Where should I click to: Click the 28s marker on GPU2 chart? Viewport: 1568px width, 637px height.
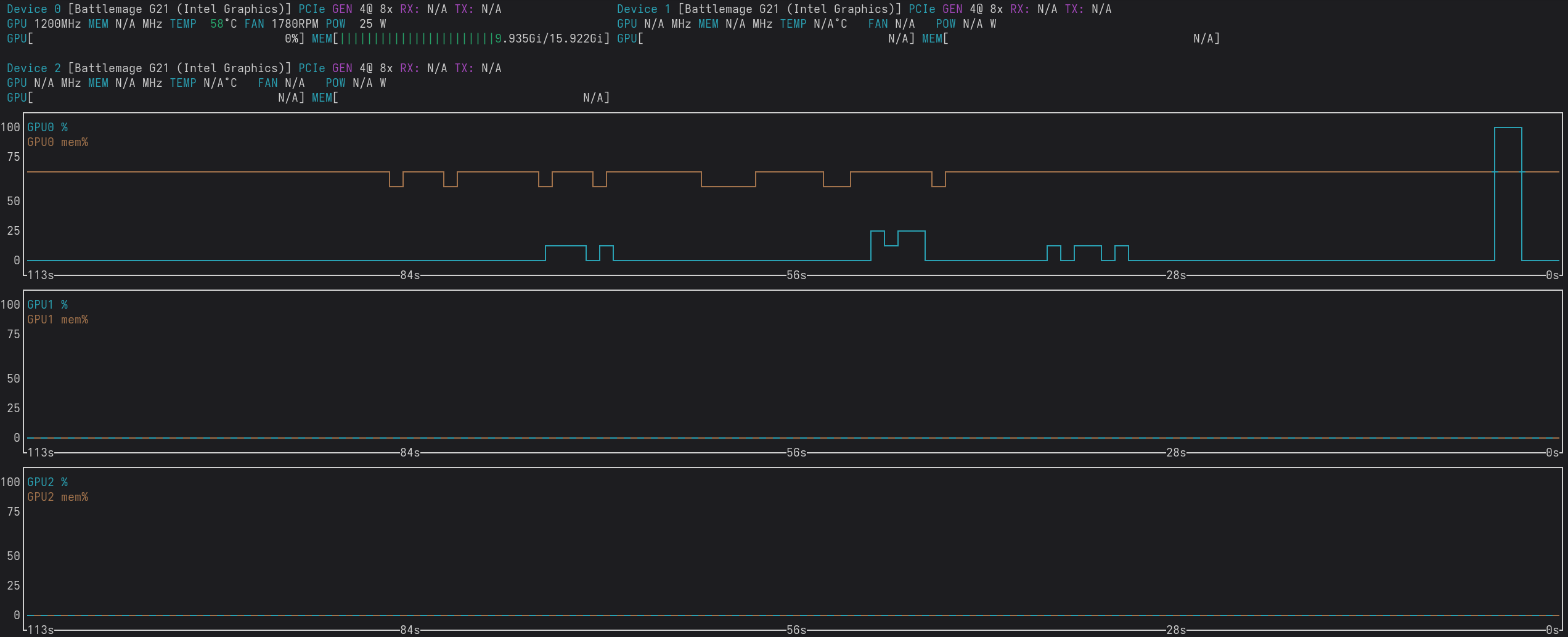pyautogui.click(x=1176, y=630)
